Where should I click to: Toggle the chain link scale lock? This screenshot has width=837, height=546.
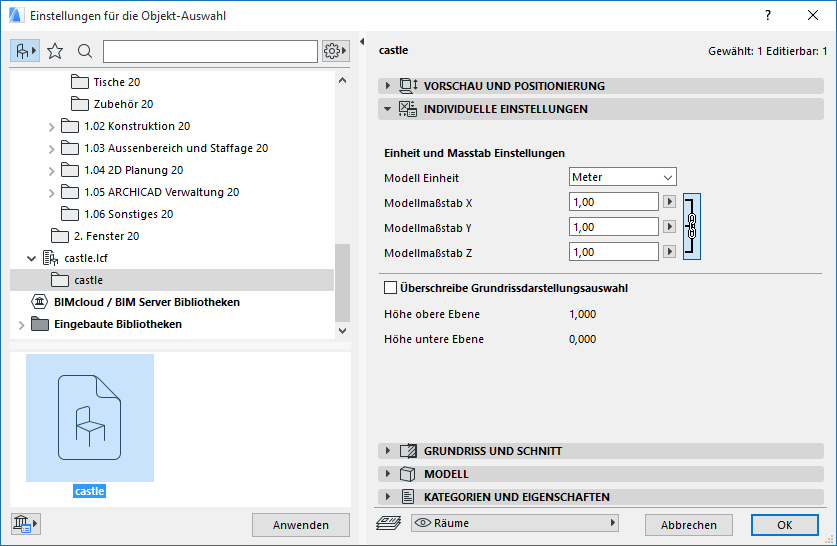point(691,226)
